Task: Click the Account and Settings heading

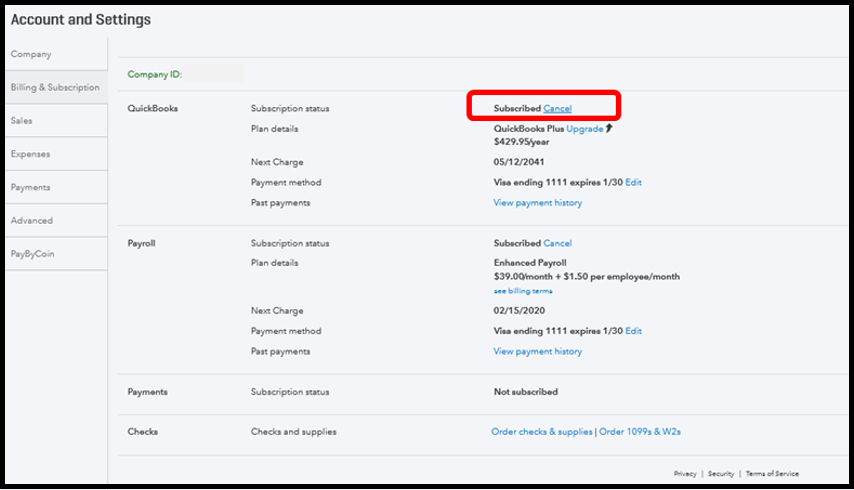Action: [81, 20]
